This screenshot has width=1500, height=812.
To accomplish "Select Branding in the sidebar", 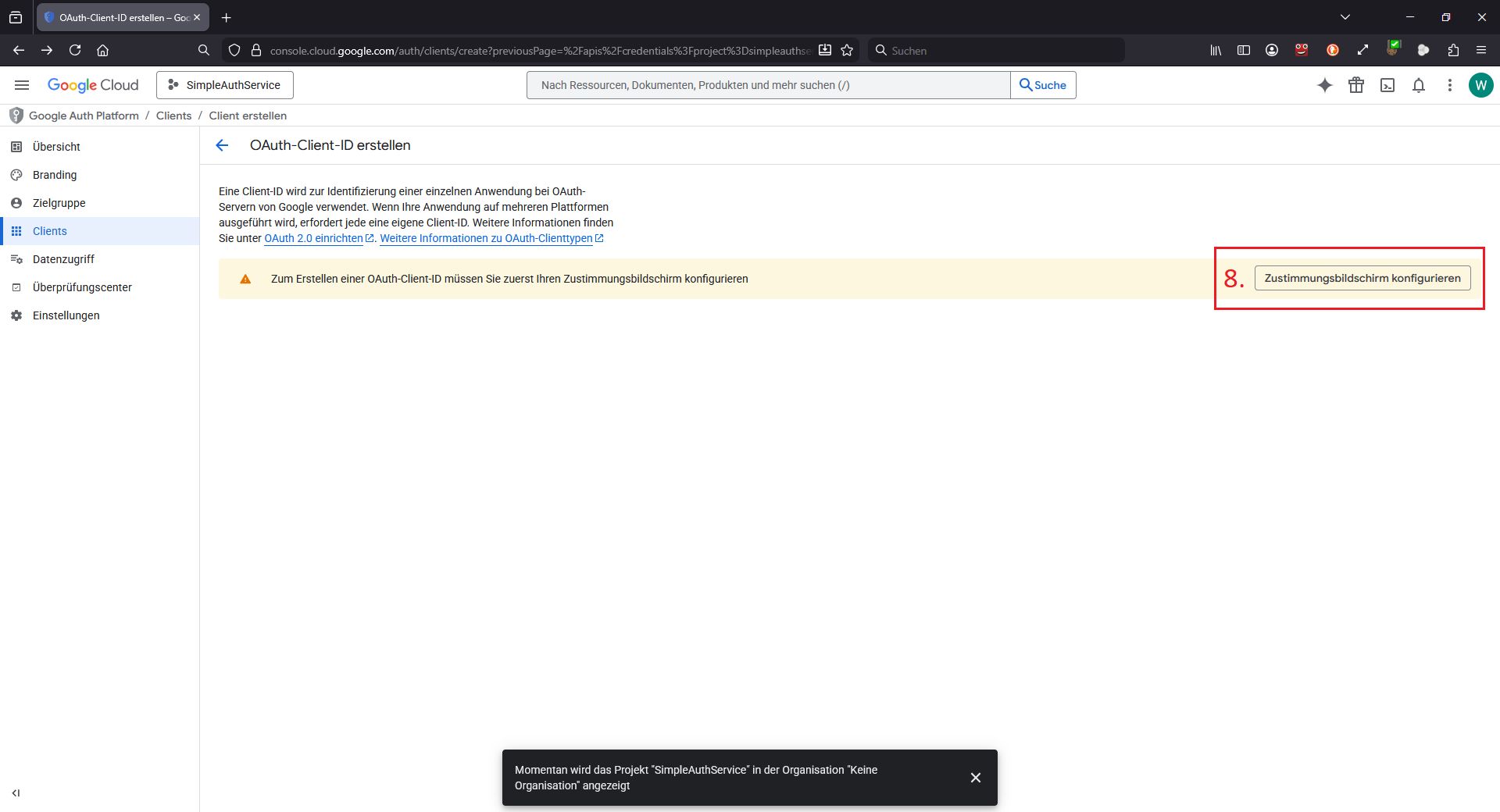I will tap(100, 175).
